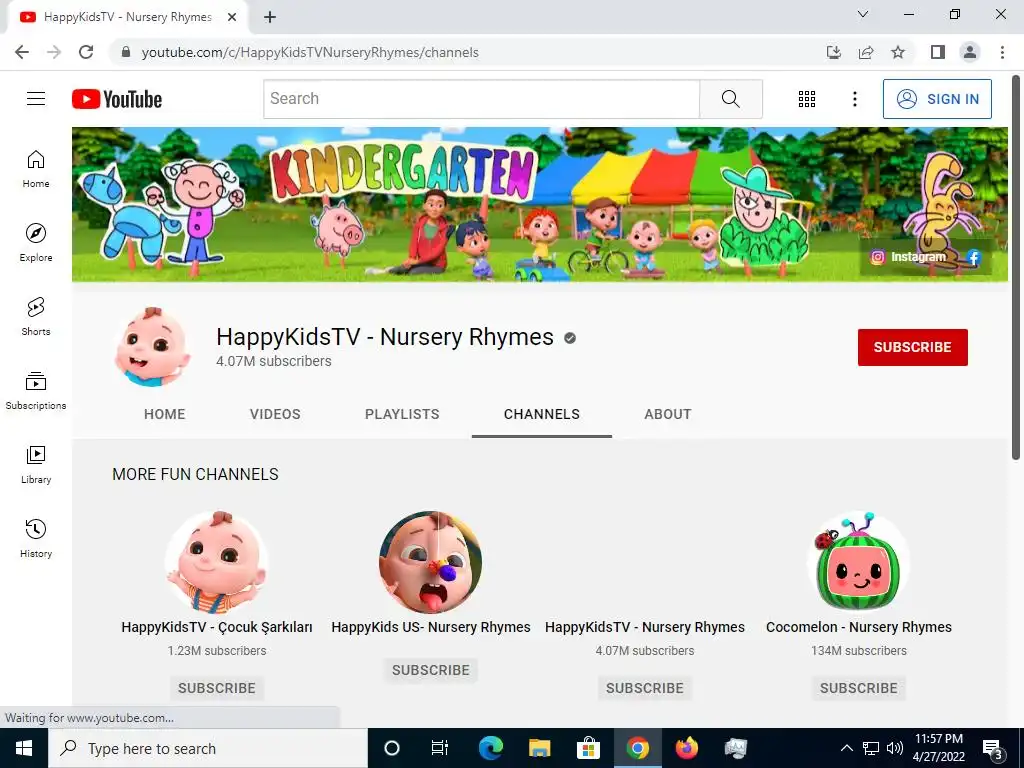The height and width of the screenshot is (768, 1024).
Task: Open Firefox from the taskbar
Action: (x=686, y=748)
